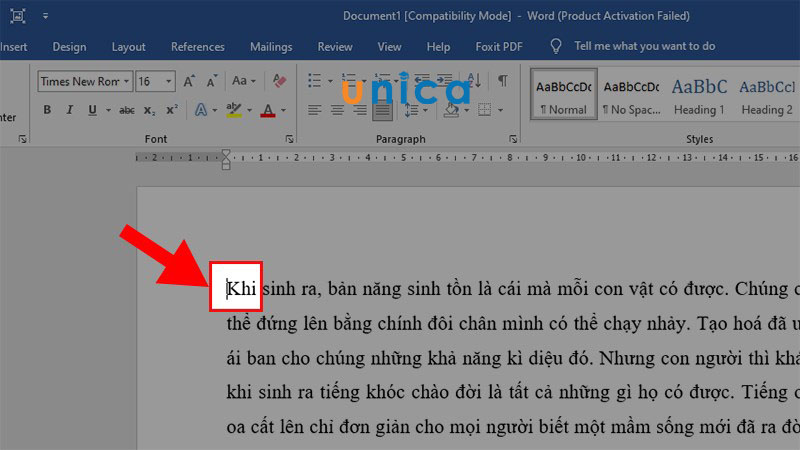Viewport: 800px width, 450px height.
Task: Click Sort A-Z icon
Action: [474, 80]
